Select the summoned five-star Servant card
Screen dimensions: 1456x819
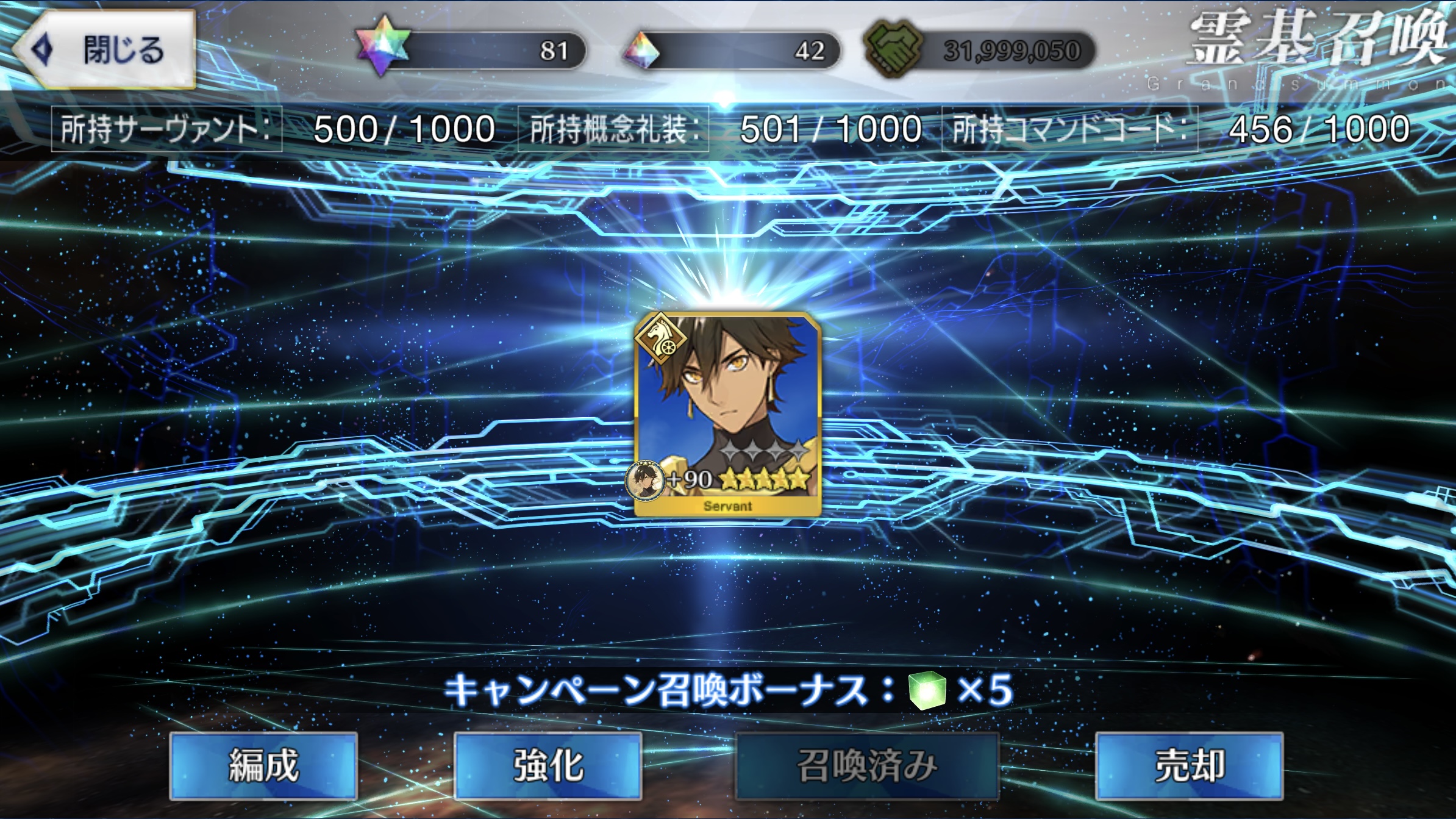[727, 415]
